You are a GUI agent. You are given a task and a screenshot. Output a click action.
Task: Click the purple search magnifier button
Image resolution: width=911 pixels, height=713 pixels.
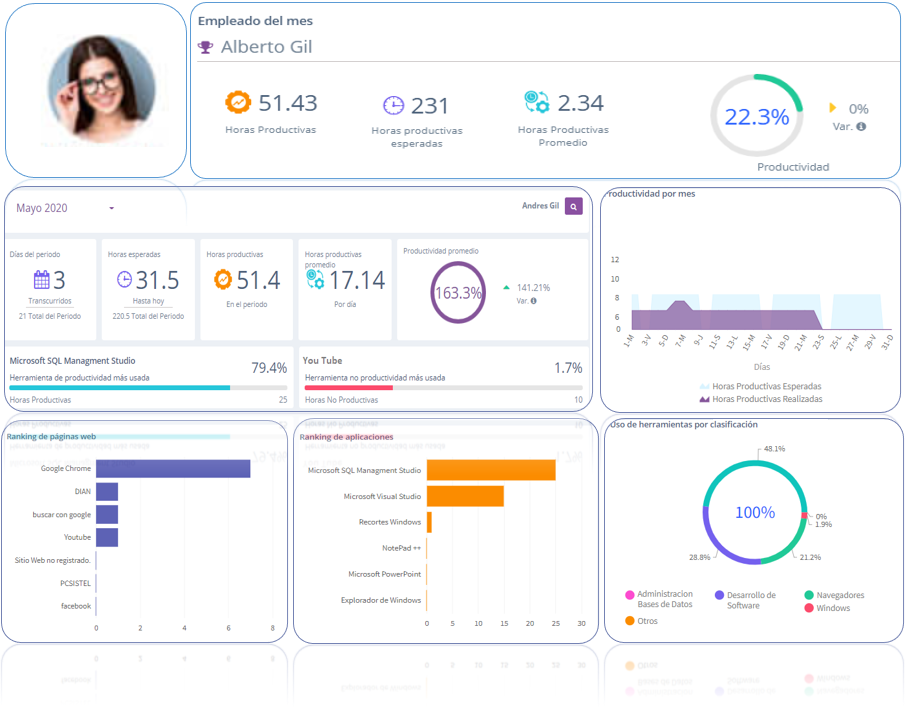pyautogui.click(x=573, y=206)
